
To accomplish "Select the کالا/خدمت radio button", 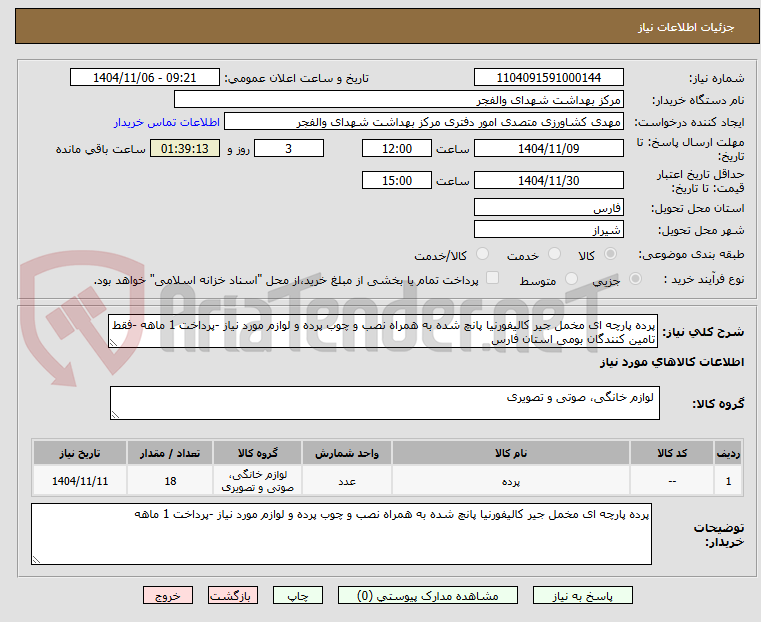I will point(482,254).
